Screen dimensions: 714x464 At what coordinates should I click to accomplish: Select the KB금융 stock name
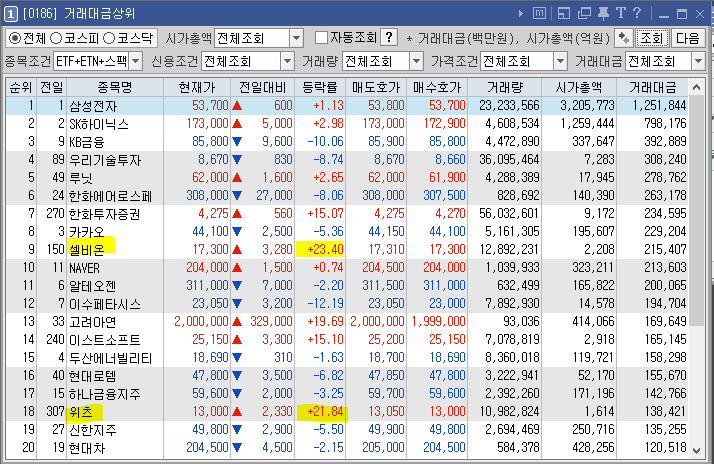coord(87,142)
